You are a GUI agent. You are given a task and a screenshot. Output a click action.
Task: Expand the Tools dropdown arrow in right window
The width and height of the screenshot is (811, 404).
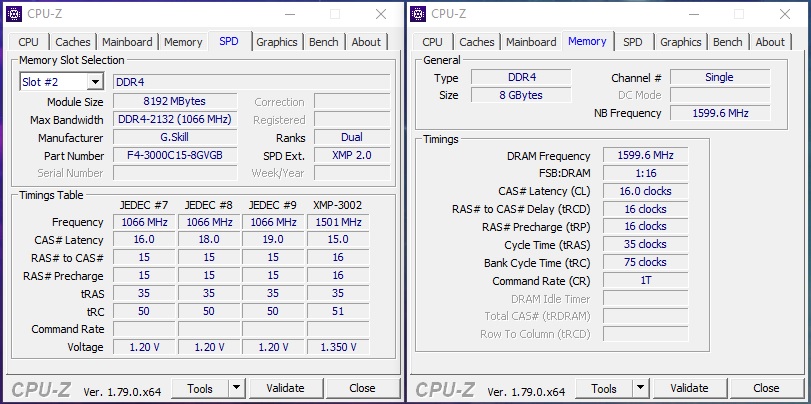click(x=641, y=388)
